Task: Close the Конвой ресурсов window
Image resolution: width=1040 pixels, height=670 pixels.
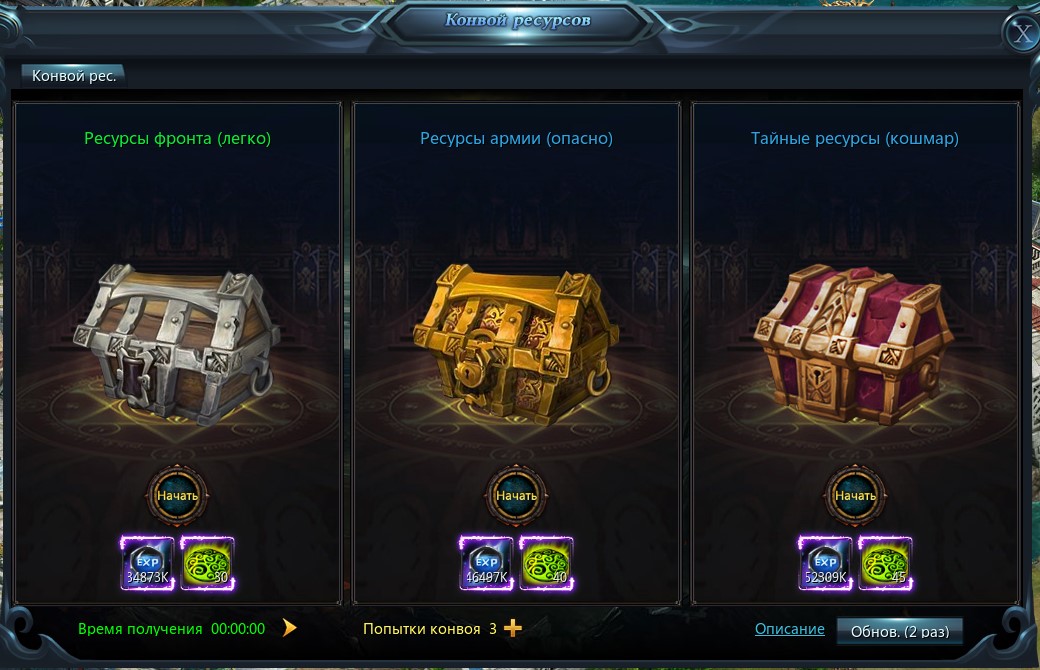Action: [1021, 33]
